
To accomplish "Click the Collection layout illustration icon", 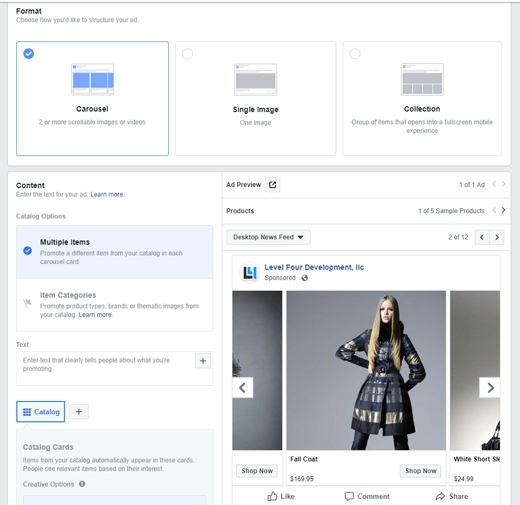I will coord(422,79).
